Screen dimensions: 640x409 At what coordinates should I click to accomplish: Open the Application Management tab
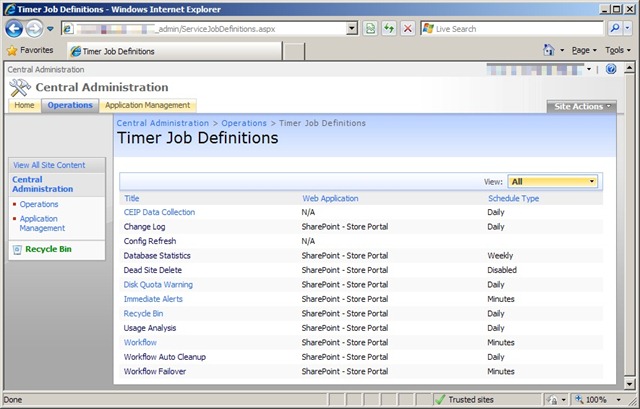coord(148,105)
